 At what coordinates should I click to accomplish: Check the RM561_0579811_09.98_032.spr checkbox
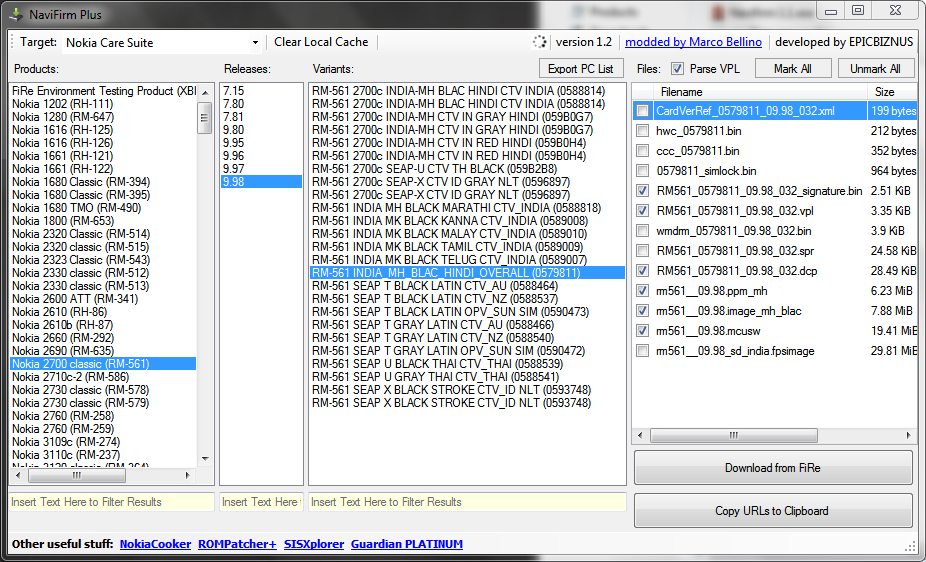[643, 251]
